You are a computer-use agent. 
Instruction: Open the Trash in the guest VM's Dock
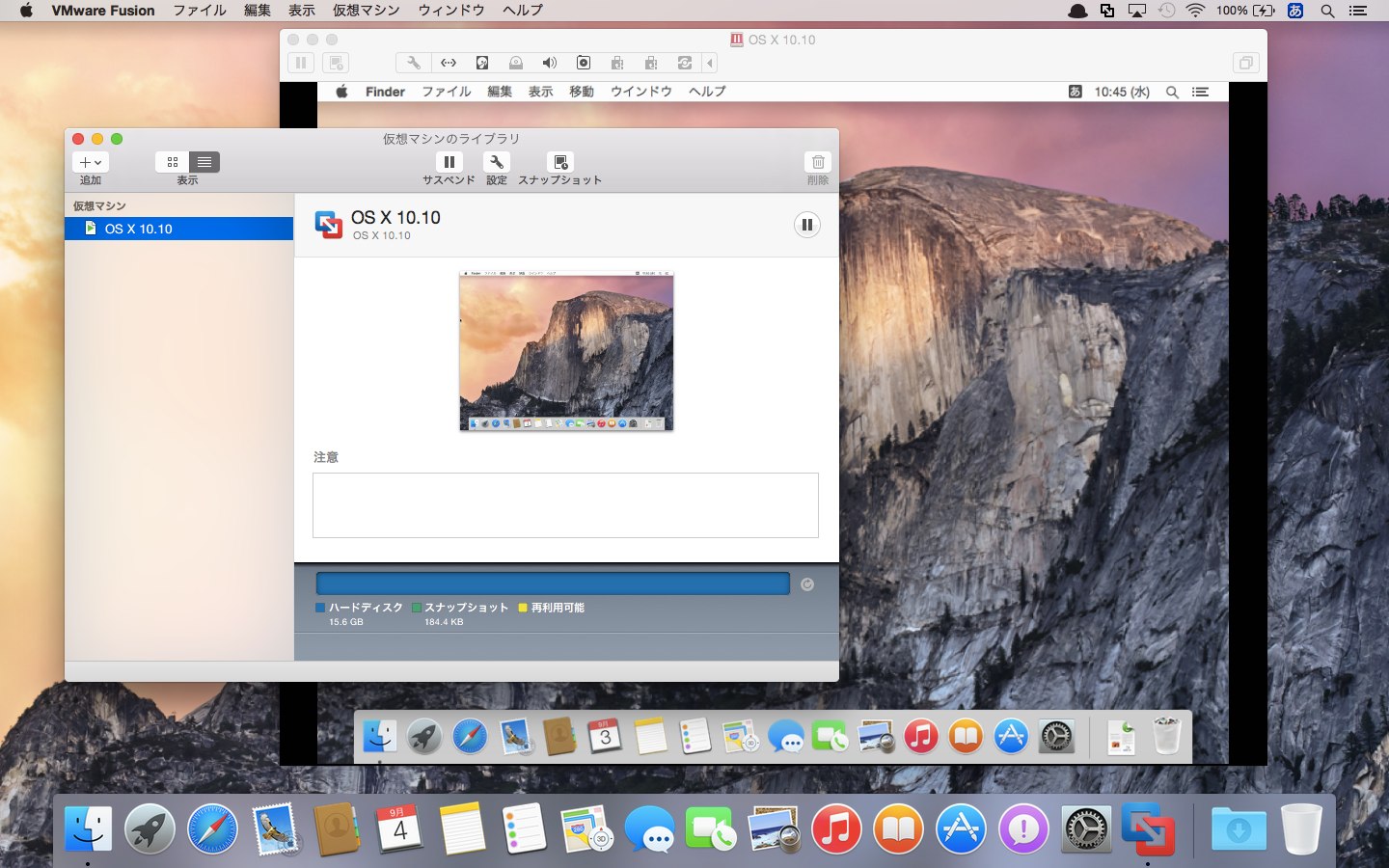(1167, 738)
